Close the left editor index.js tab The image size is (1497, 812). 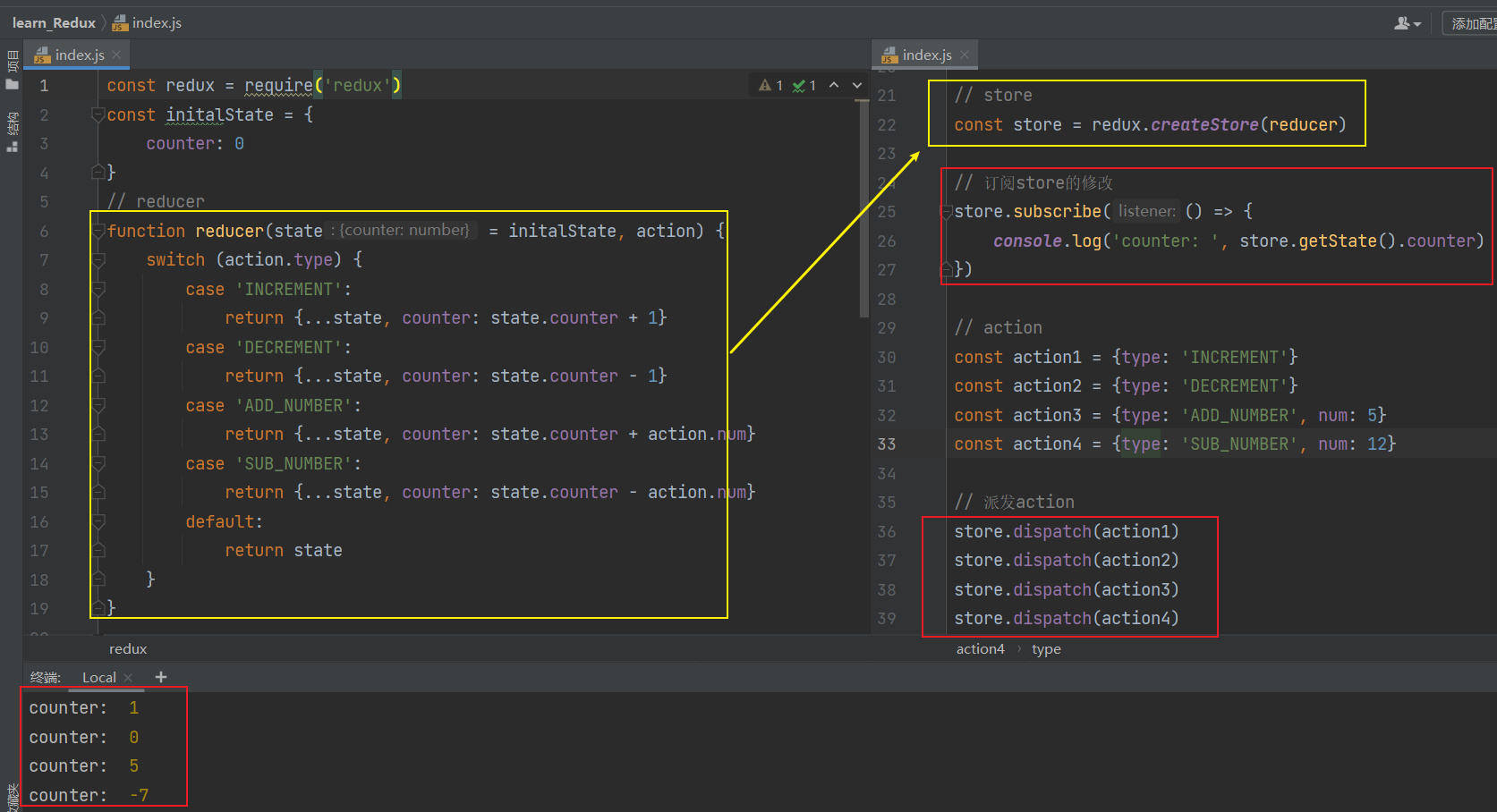pos(116,55)
